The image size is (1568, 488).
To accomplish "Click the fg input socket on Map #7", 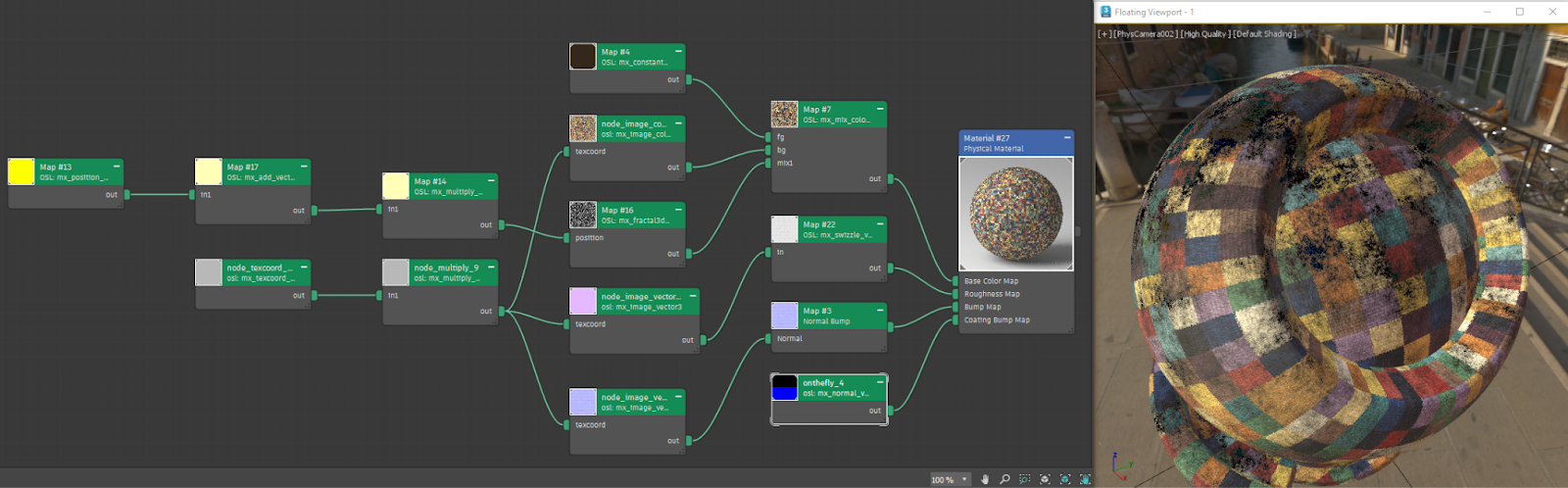I will tap(768, 137).
